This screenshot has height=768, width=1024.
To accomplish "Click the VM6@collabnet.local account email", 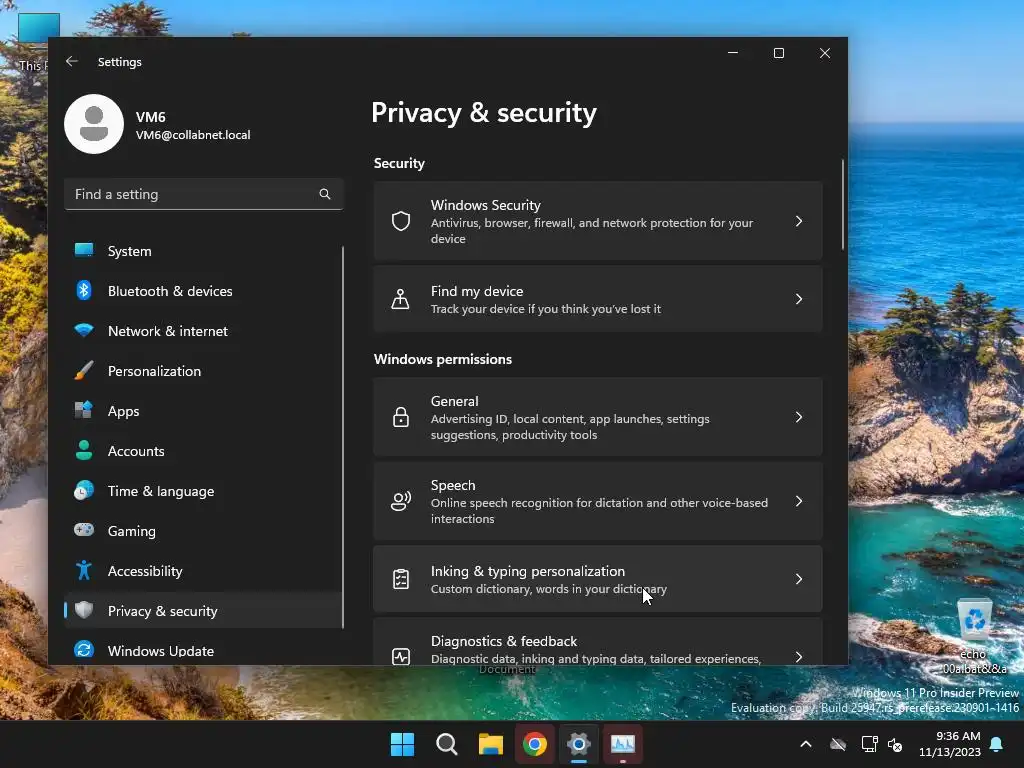I will click(193, 135).
